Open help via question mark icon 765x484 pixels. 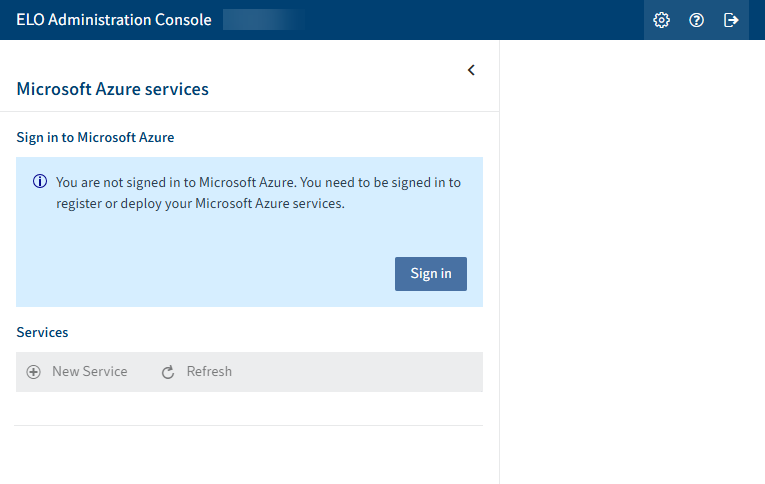[696, 20]
